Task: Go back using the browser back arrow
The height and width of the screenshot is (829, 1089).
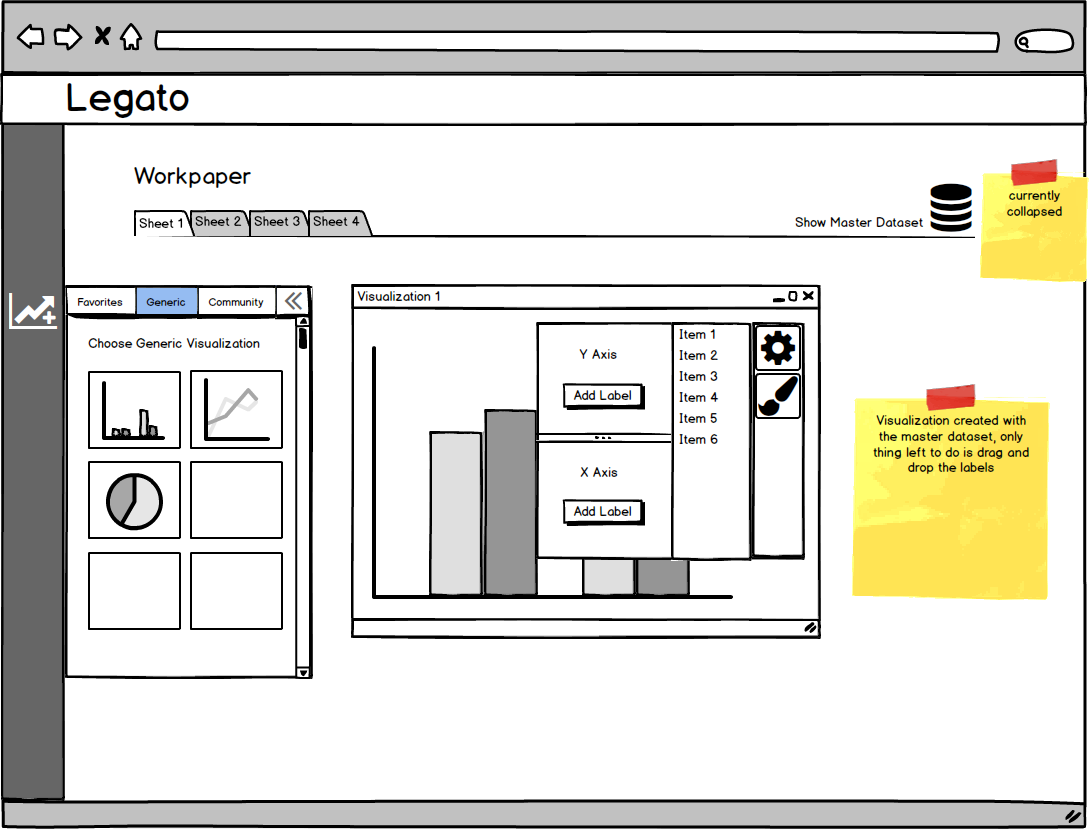Action: [x=31, y=36]
